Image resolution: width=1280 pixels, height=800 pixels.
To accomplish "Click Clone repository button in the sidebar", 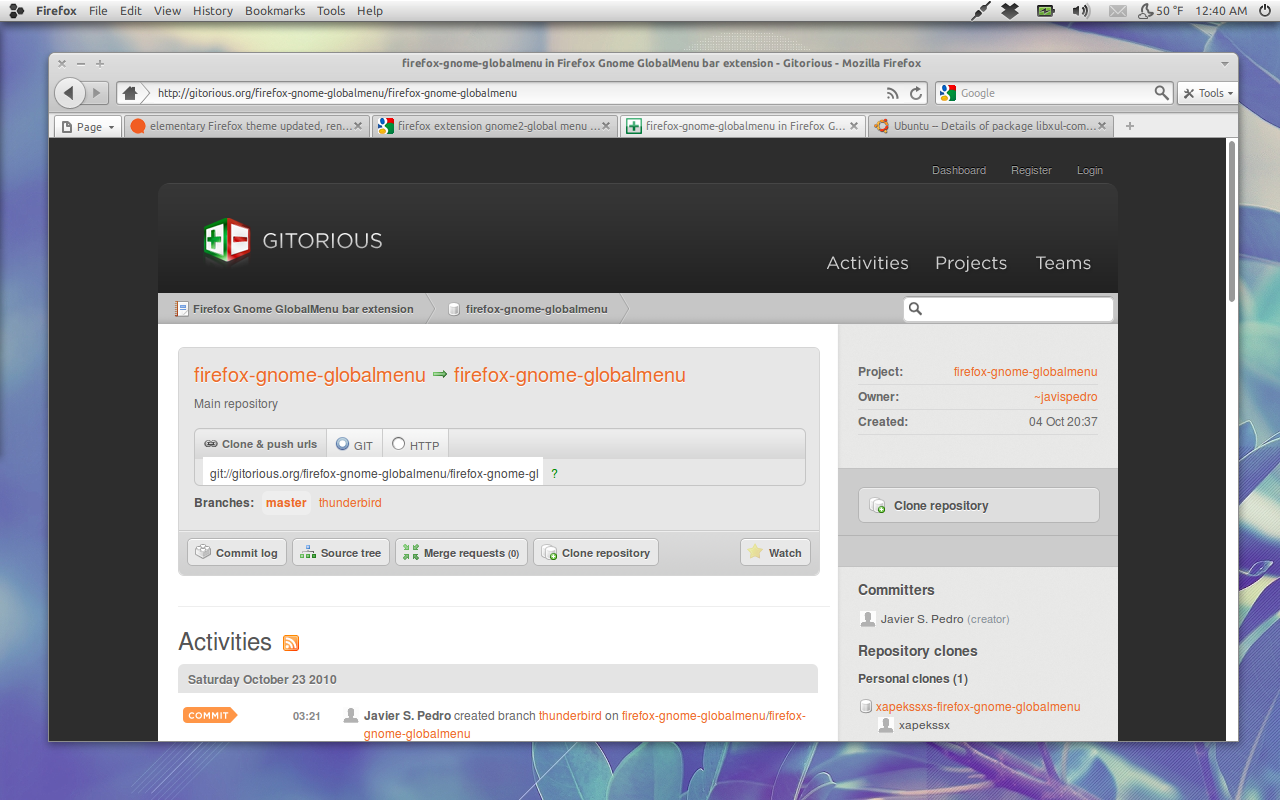I will pyautogui.click(x=978, y=505).
